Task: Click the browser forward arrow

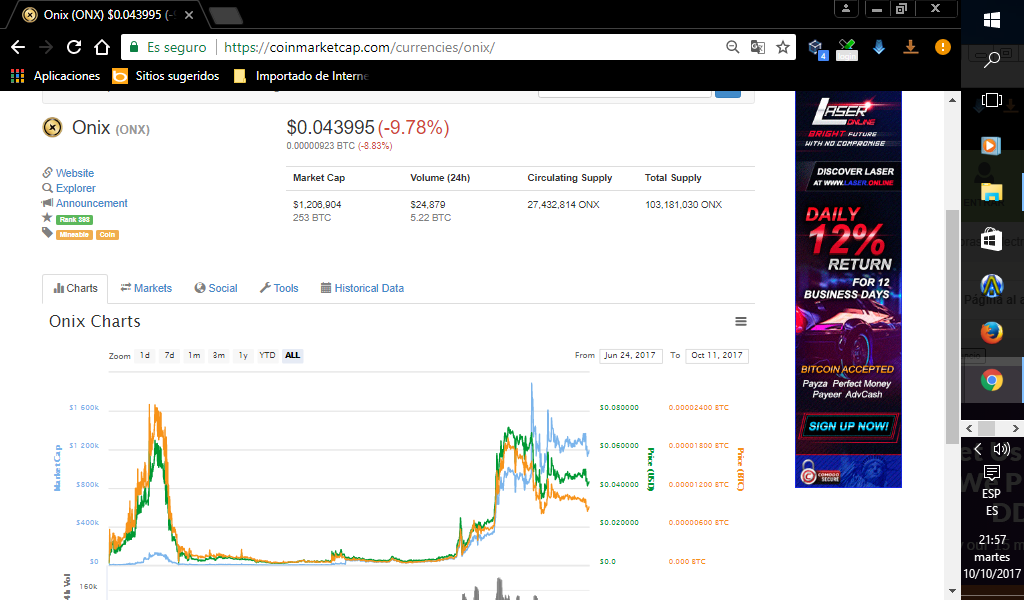Action: click(x=46, y=47)
